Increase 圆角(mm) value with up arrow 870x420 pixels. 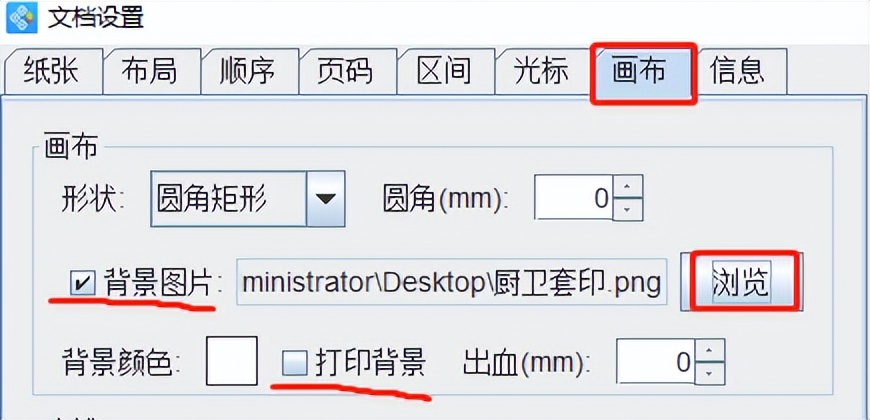pos(628,186)
